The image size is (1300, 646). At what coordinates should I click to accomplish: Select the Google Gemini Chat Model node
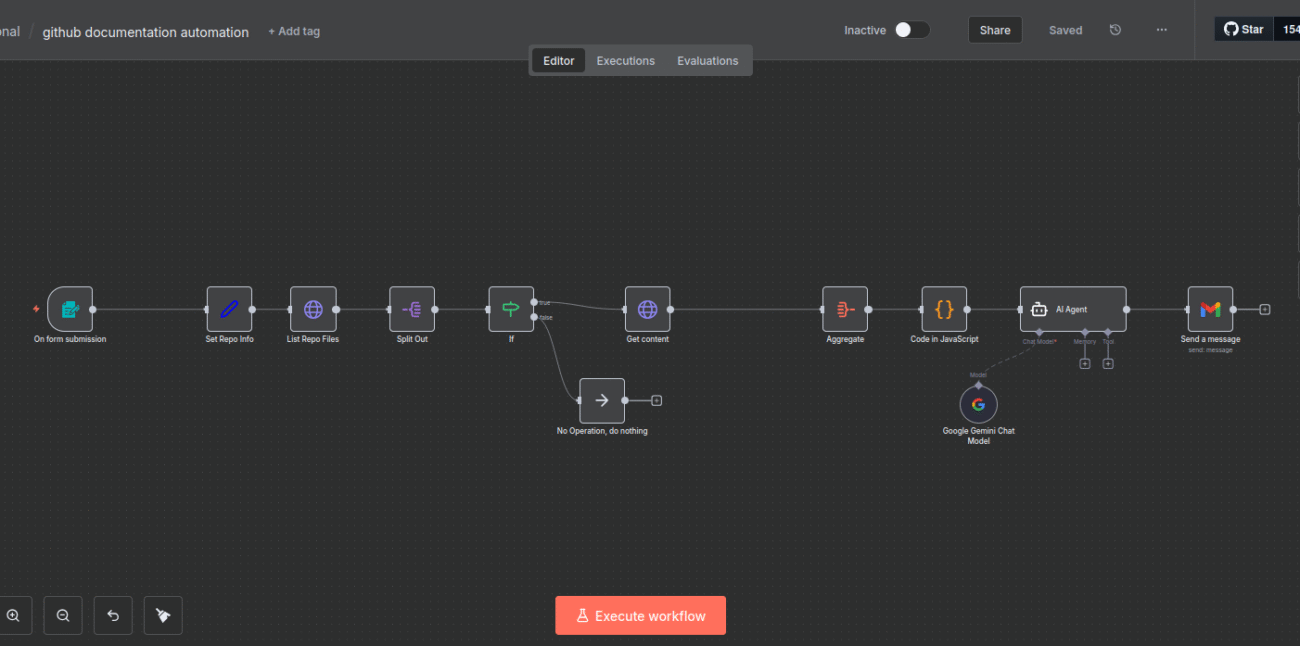click(x=978, y=405)
